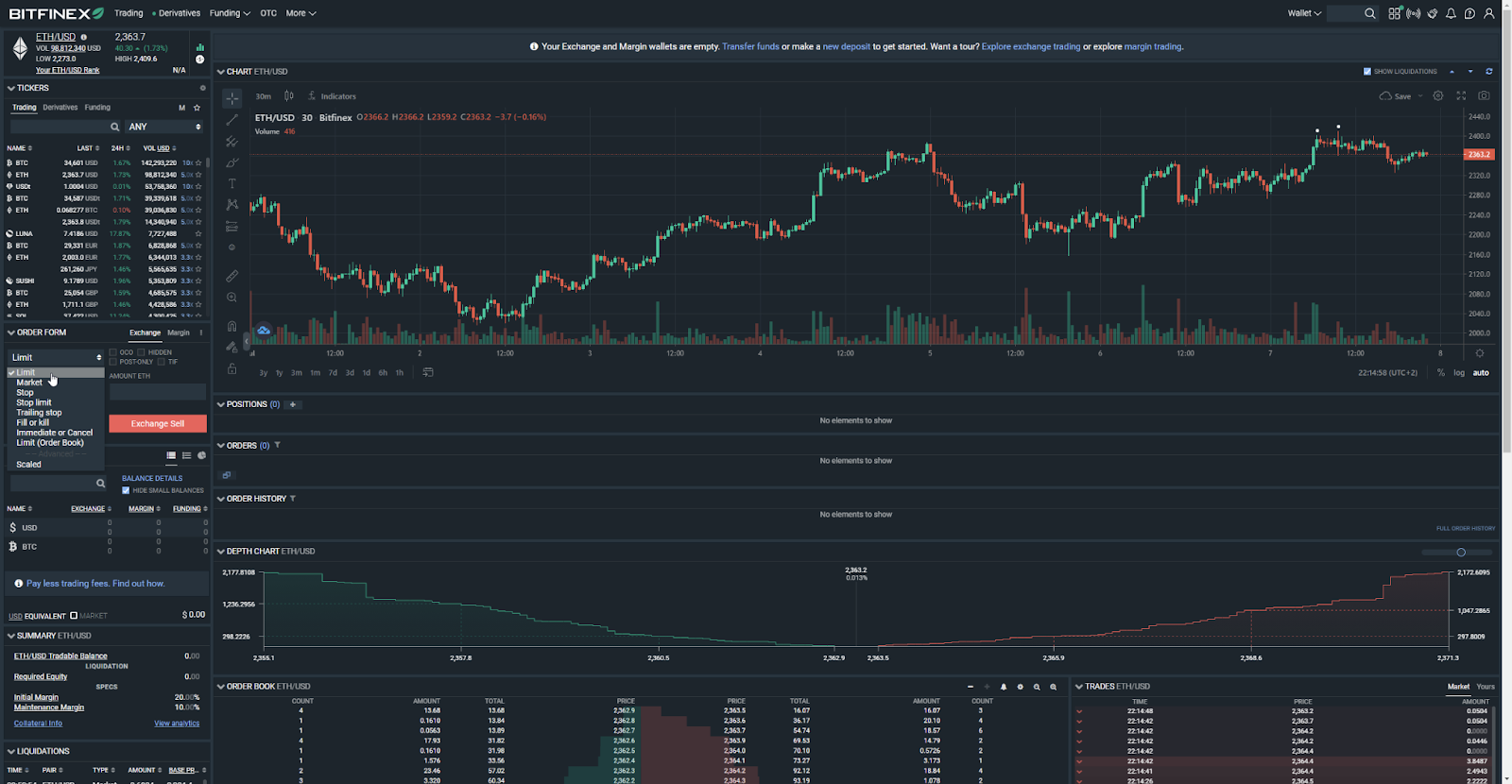Click the chart zoom-in tool
Screen dimensions: 1512x784
232,298
